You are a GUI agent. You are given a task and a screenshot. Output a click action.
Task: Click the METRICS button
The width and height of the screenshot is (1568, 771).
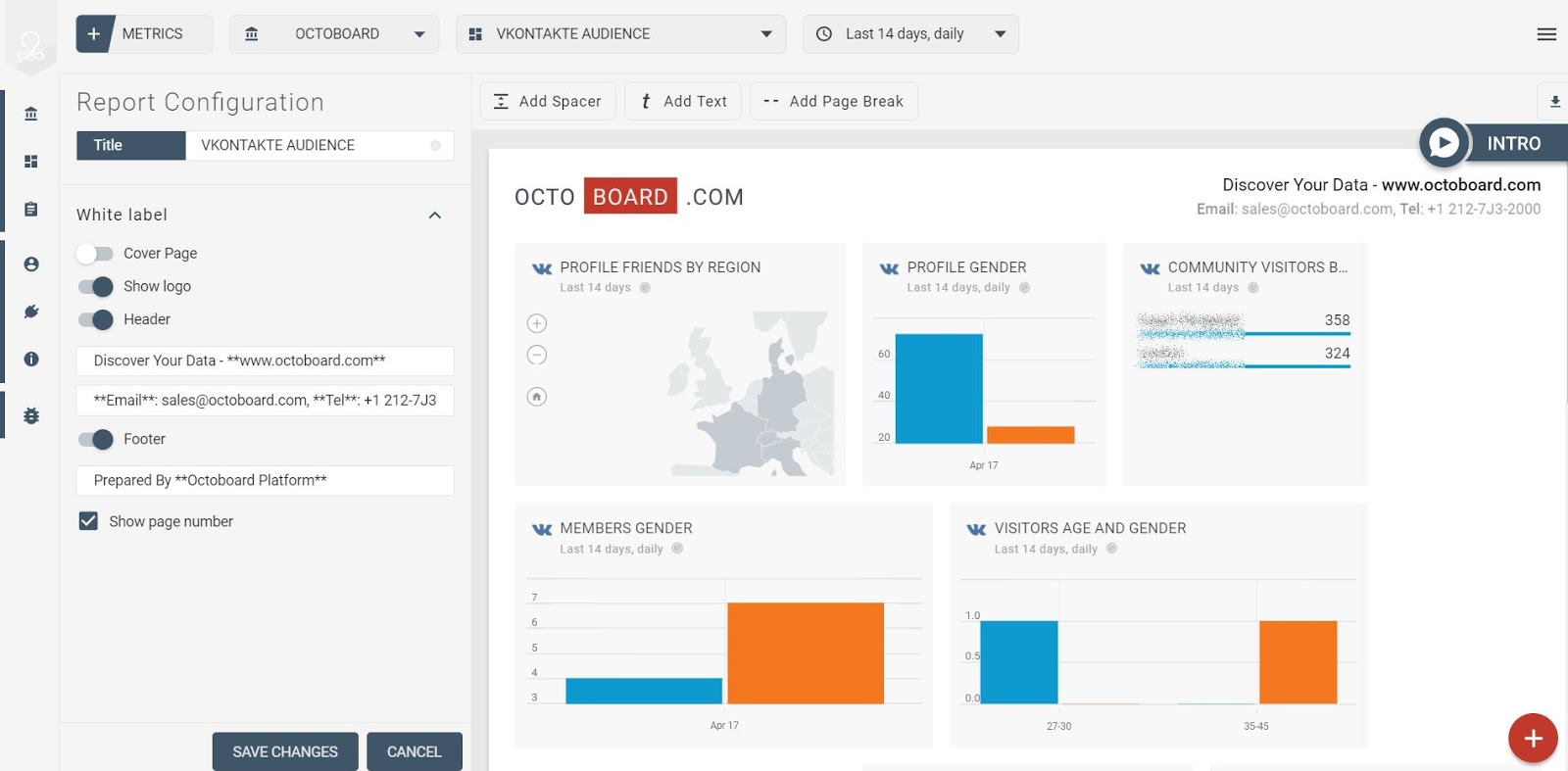[x=144, y=34]
